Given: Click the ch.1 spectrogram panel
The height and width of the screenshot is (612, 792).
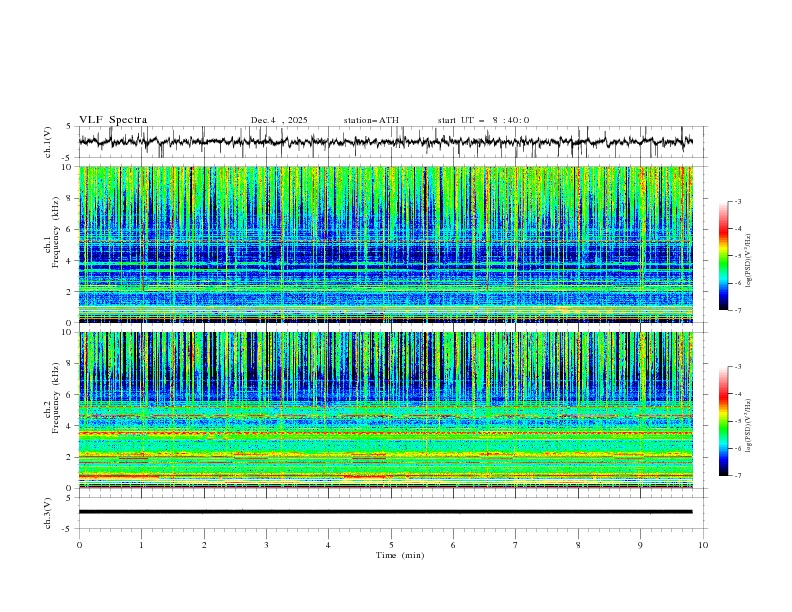Looking at the screenshot, I should click(385, 244).
